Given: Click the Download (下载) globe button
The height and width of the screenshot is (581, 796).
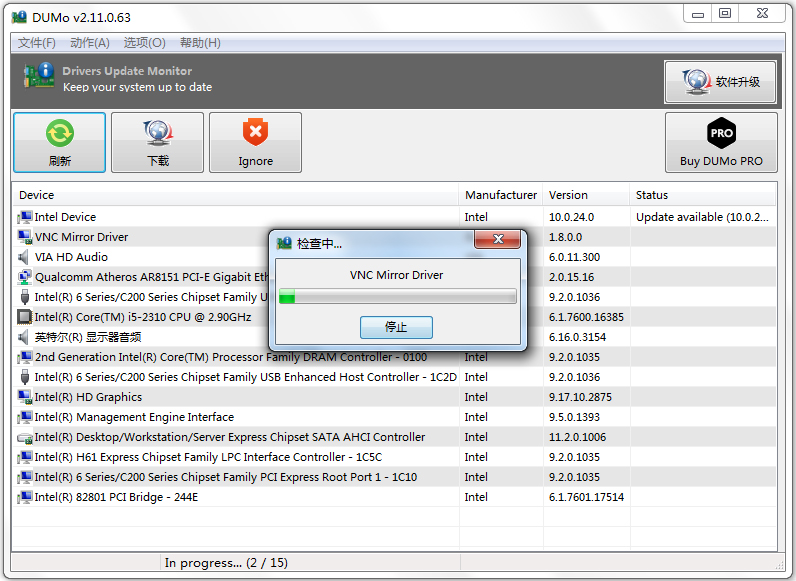Looking at the screenshot, I should point(157,143).
